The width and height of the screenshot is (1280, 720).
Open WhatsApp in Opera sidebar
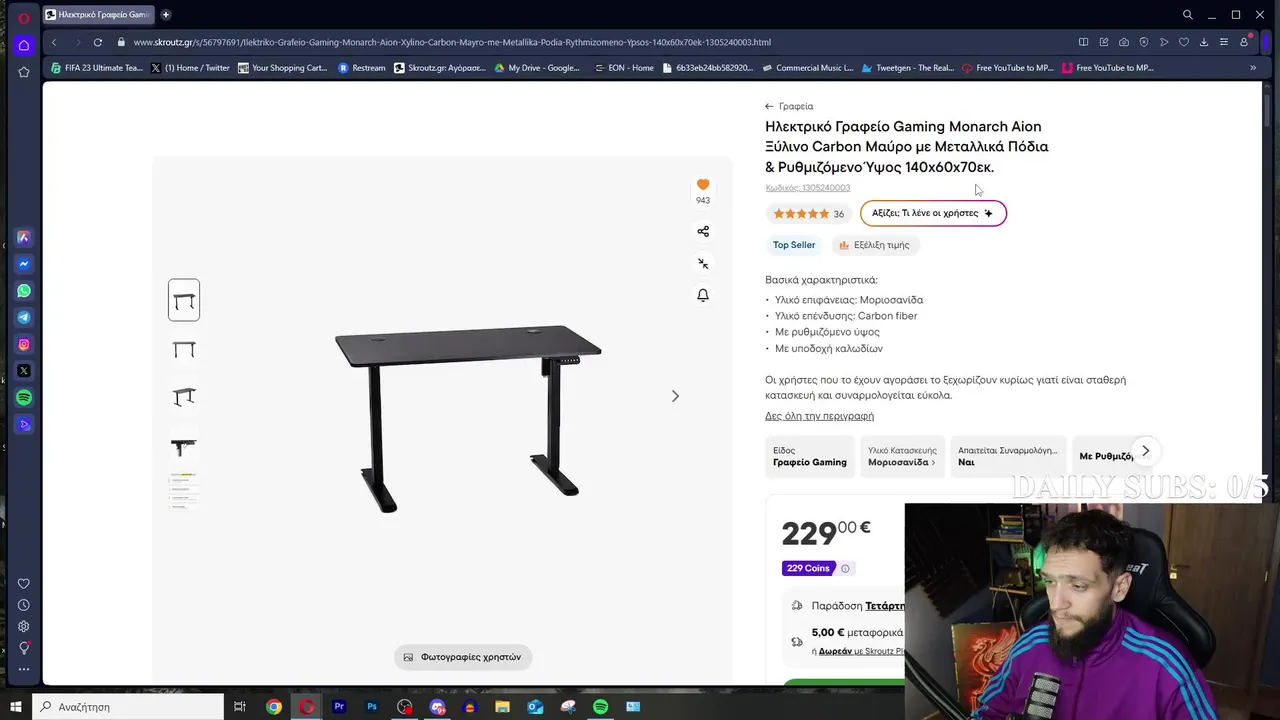pyautogui.click(x=24, y=291)
